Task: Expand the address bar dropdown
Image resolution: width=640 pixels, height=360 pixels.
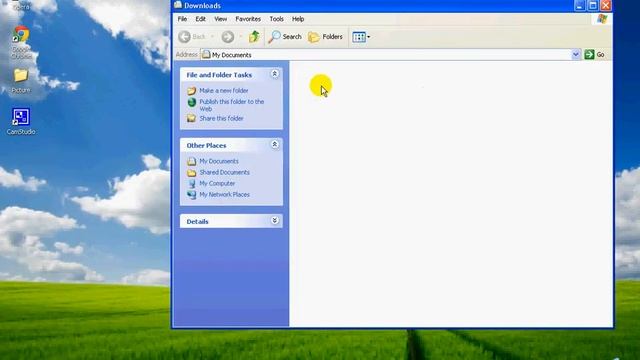Action: click(576, 54)
